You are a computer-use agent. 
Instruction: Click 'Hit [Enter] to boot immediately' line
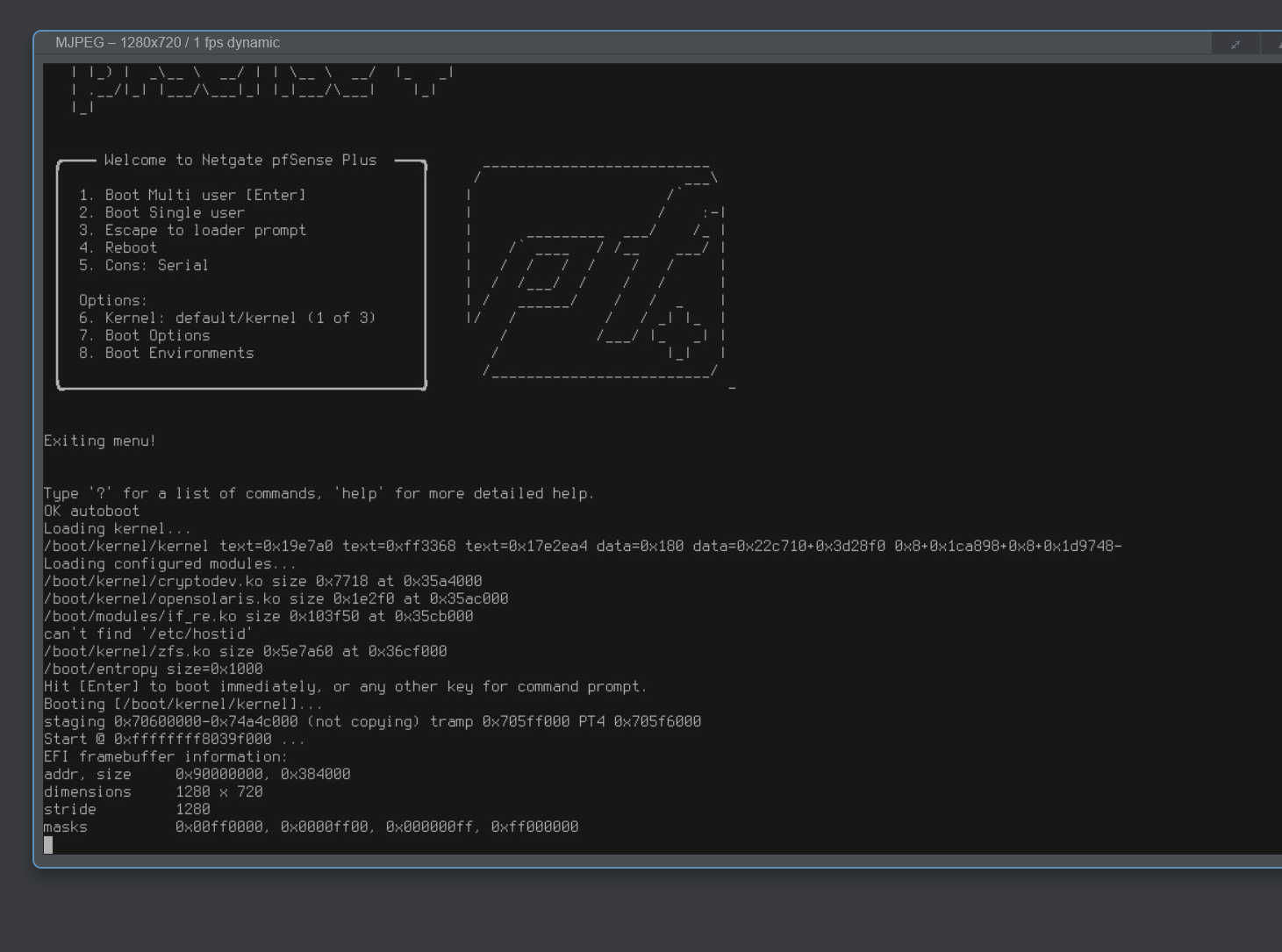tap(346, 686)
